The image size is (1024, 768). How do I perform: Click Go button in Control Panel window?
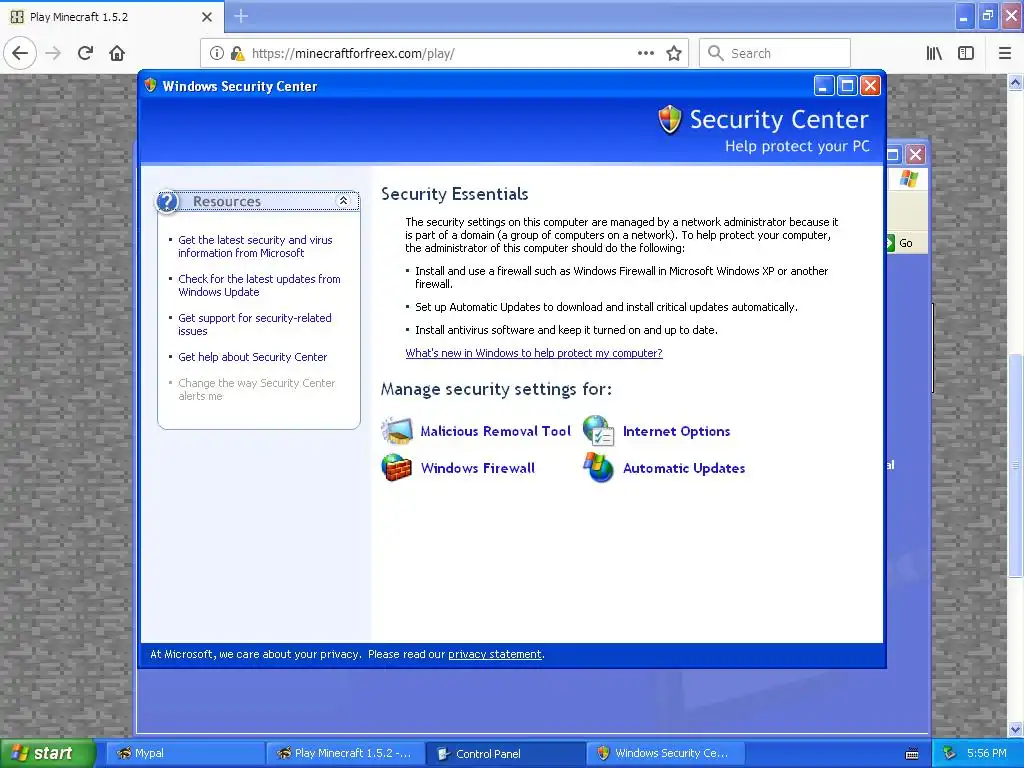pyautogui.click(x=906, y=243)
